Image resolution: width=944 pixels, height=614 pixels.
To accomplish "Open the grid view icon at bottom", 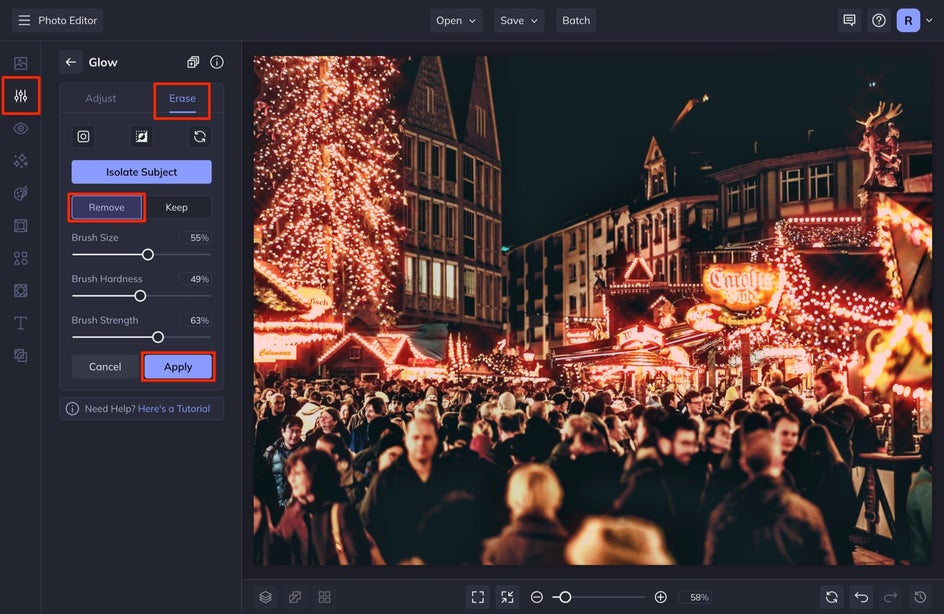I will pyautogui.click(x=324, y=597).
